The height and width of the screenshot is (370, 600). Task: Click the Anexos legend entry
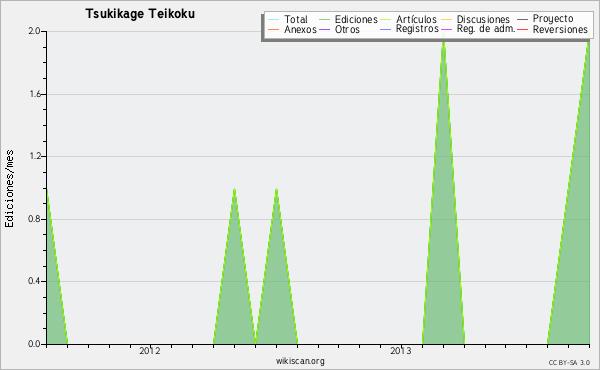300,29
